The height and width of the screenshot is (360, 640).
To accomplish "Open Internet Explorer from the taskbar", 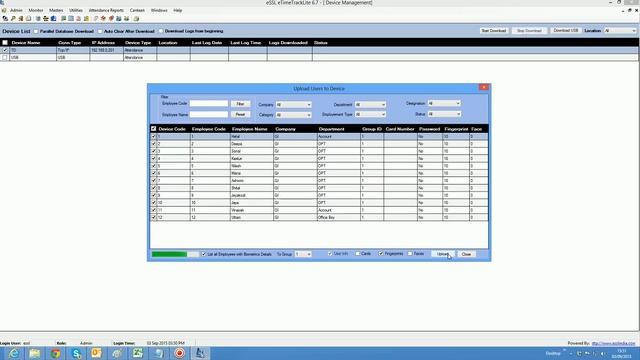I will point(13,353).
